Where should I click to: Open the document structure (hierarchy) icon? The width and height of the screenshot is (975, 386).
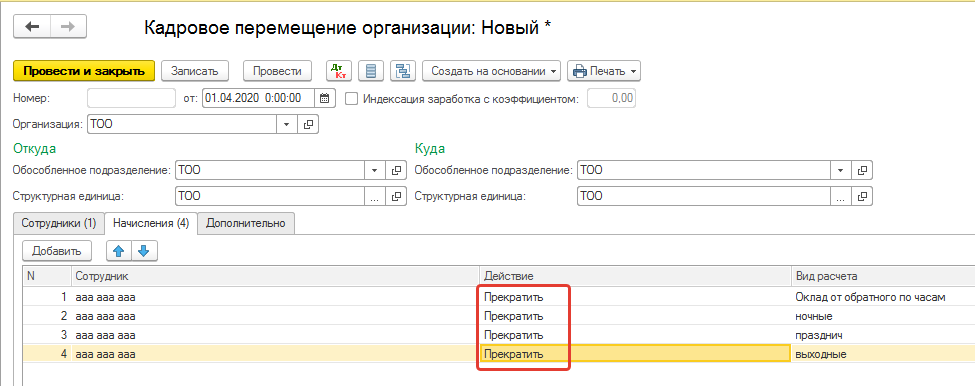tap(403, 71)
